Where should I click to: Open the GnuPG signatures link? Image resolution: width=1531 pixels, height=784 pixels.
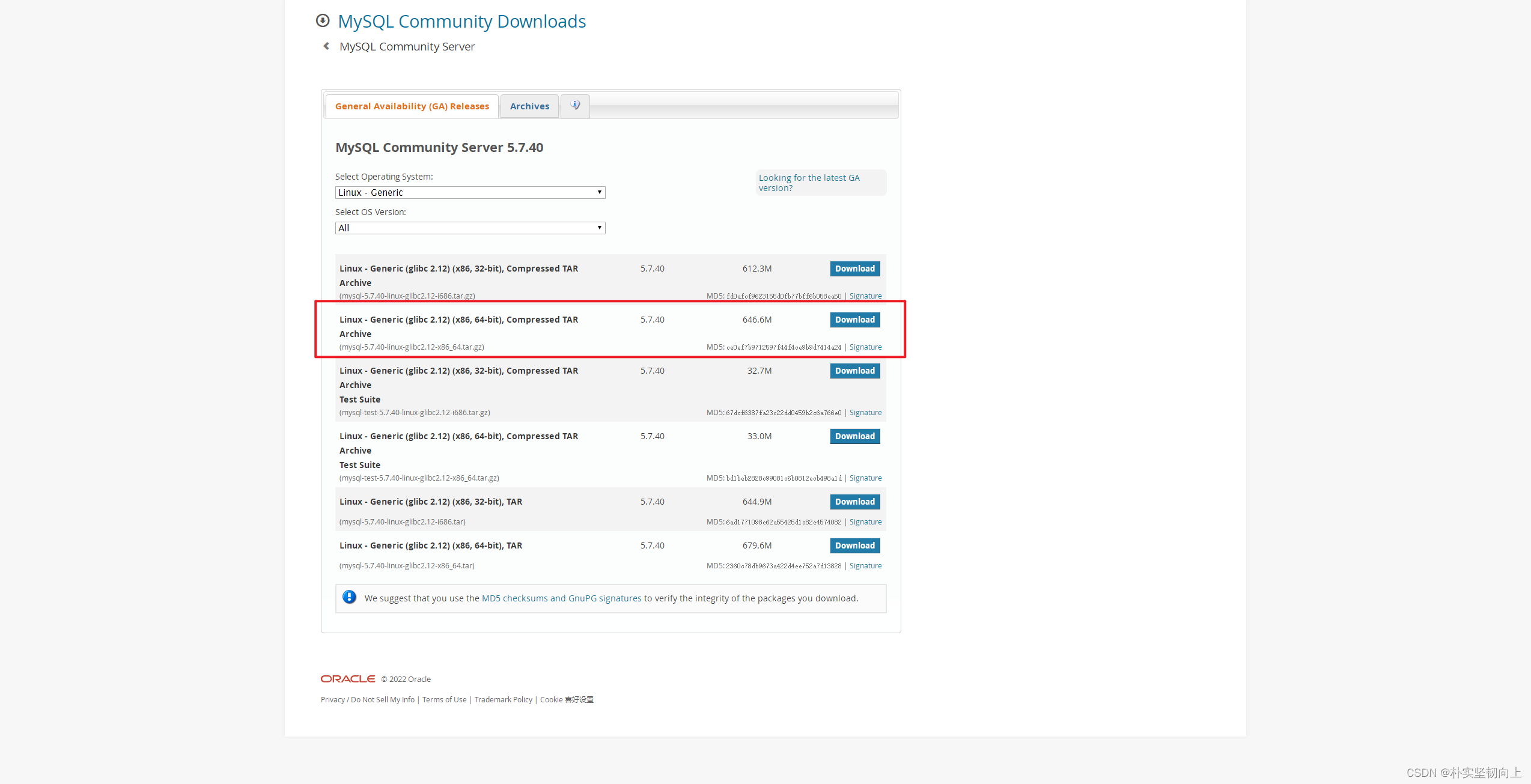pos(606,598)
